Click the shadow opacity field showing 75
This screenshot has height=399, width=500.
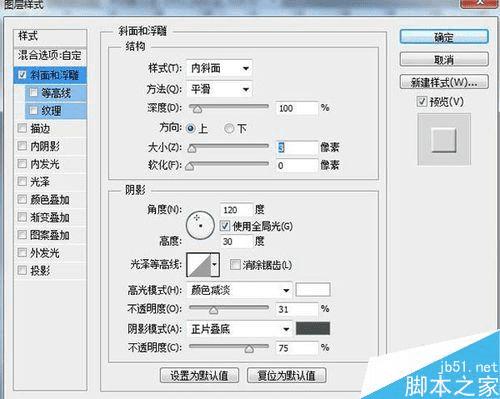(x=297, y=348)
